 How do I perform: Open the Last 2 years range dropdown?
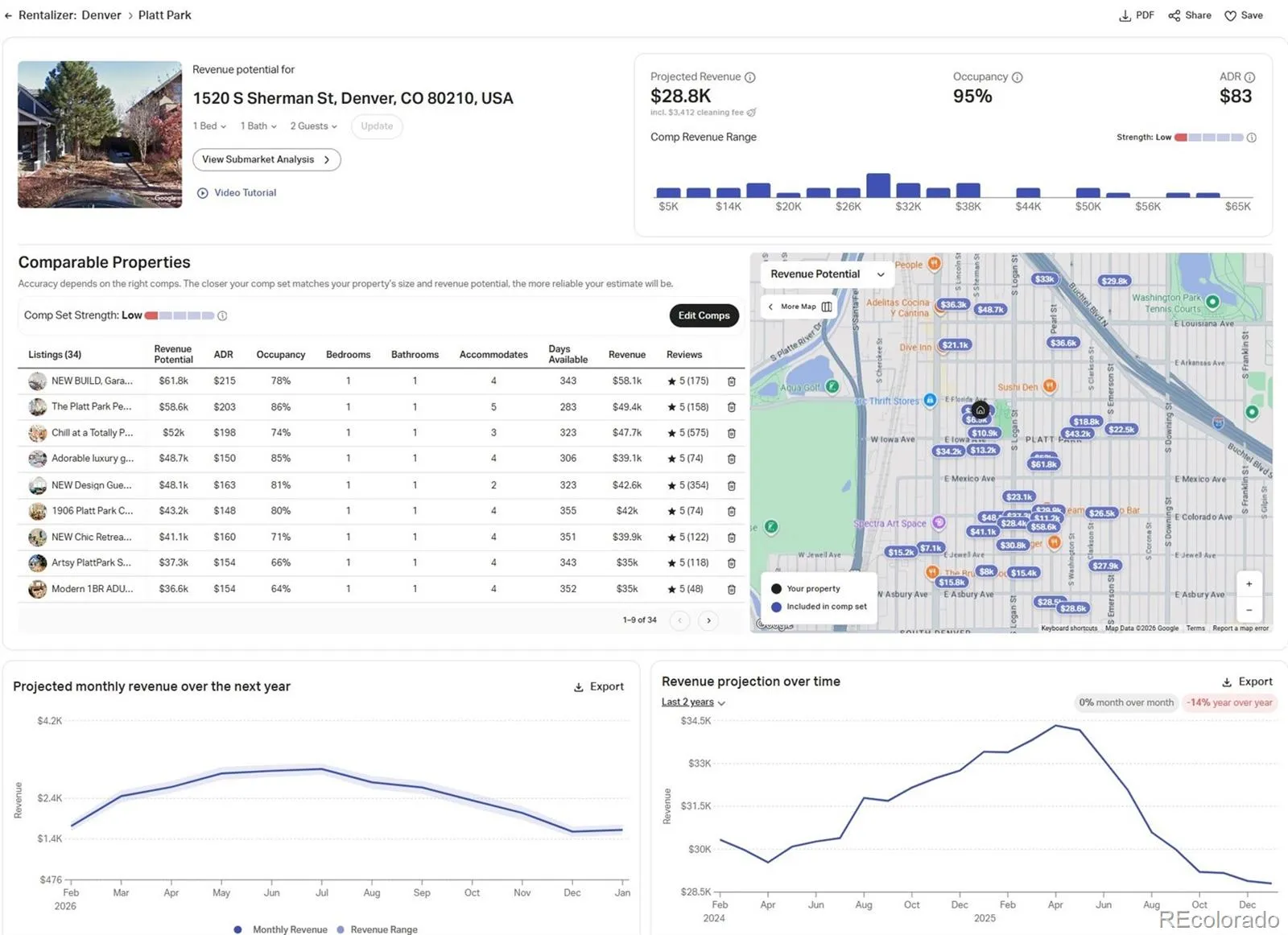click(693, 702)
